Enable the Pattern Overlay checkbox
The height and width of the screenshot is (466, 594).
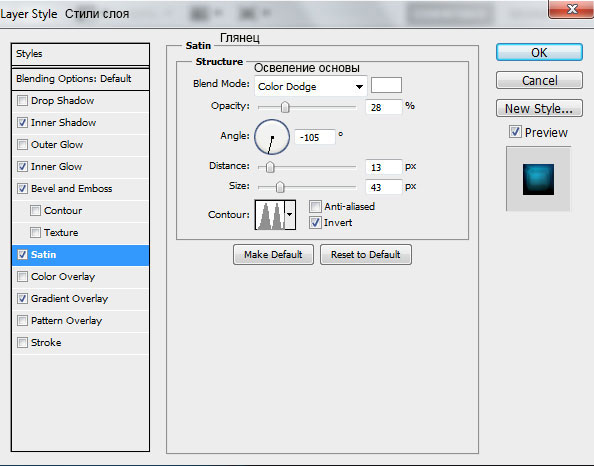pyautogui.click(x=22, y=321)
